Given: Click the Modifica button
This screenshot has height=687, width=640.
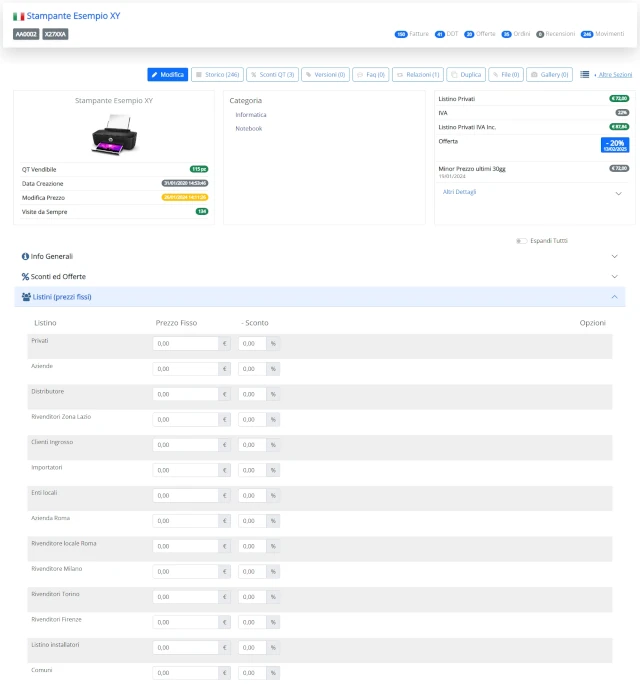Looking at the screenshot, I should (168, 74).
